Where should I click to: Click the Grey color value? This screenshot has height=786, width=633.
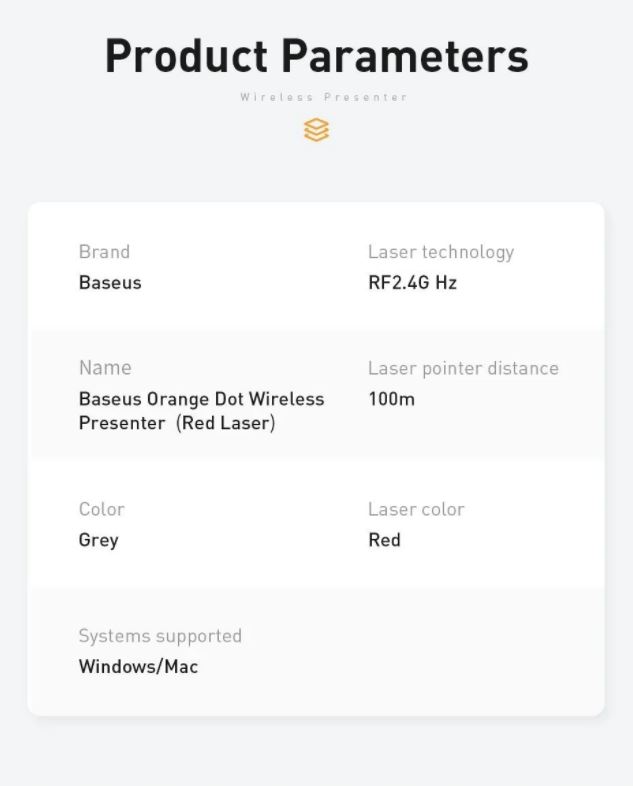tap(99, 541)
